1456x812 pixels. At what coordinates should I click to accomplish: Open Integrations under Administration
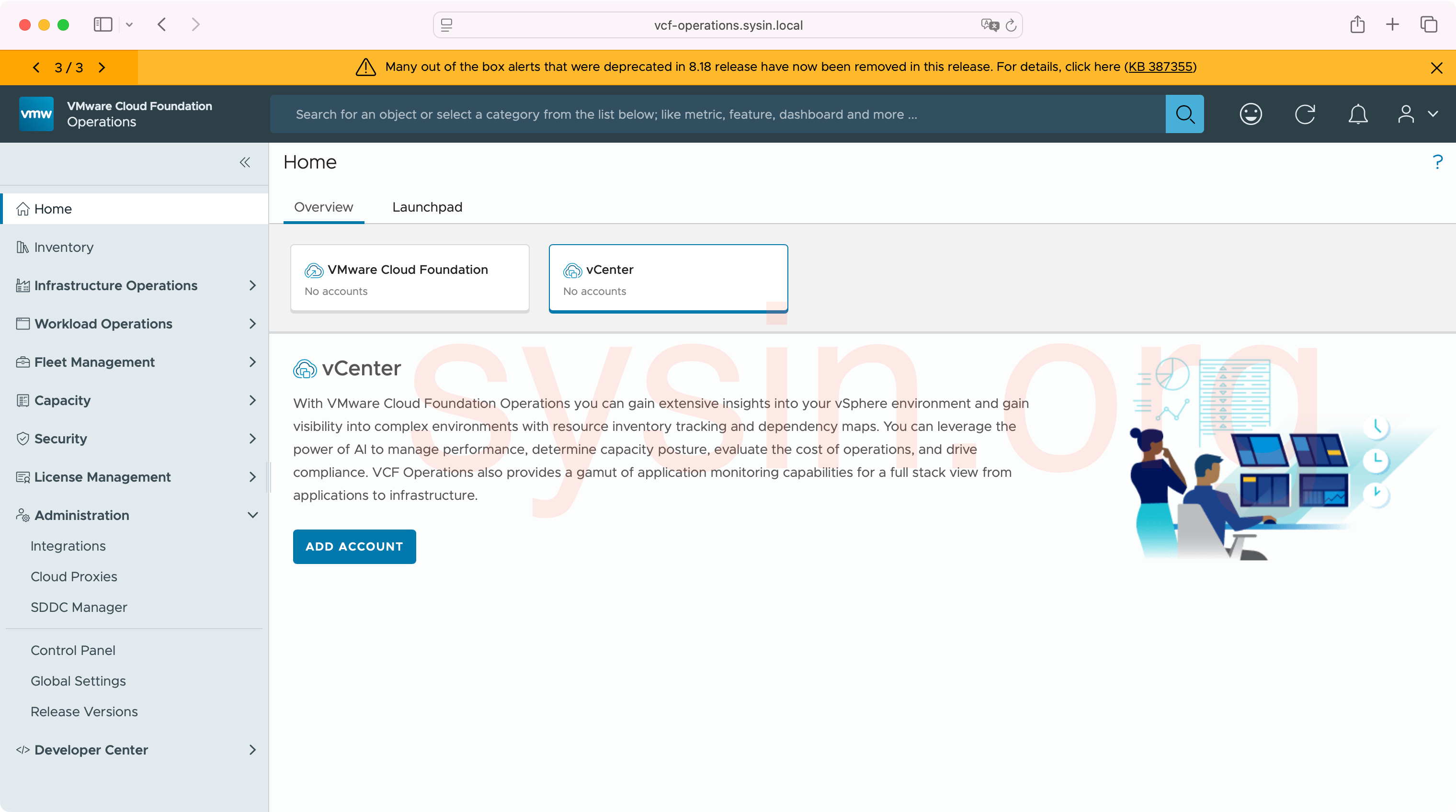(x=68, y=546)
